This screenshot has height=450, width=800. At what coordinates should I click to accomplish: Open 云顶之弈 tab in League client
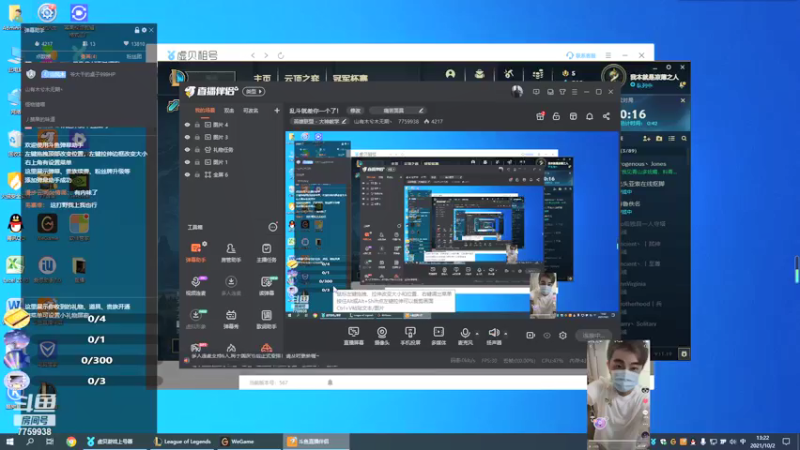302,78
